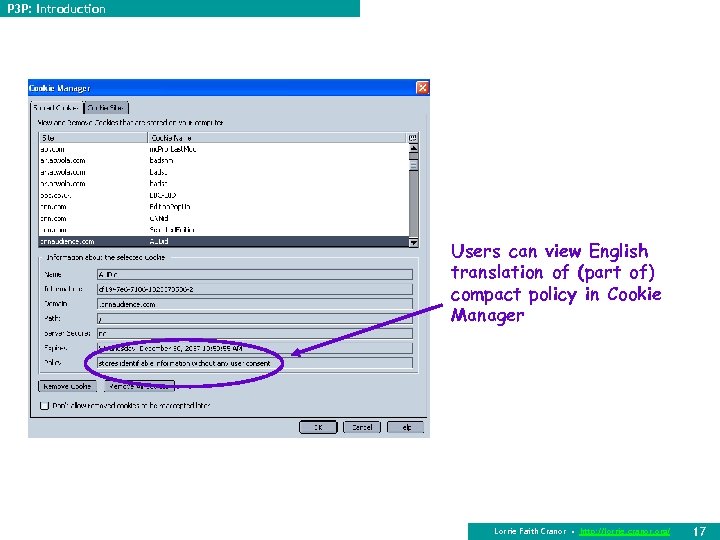Select the cookie row named SelectedEdition
This screenshot has width=720, height=540.
click(224, 230)
